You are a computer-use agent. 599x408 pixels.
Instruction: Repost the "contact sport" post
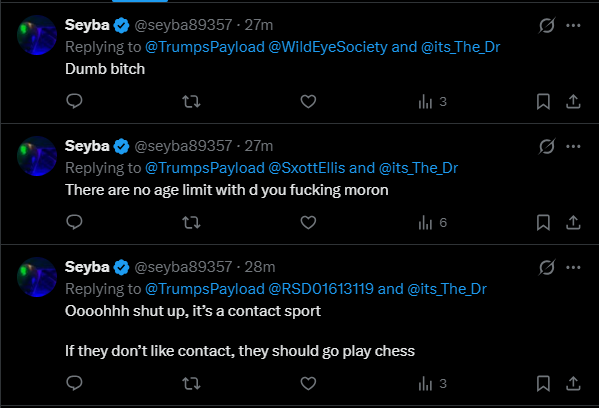(191, 383)
